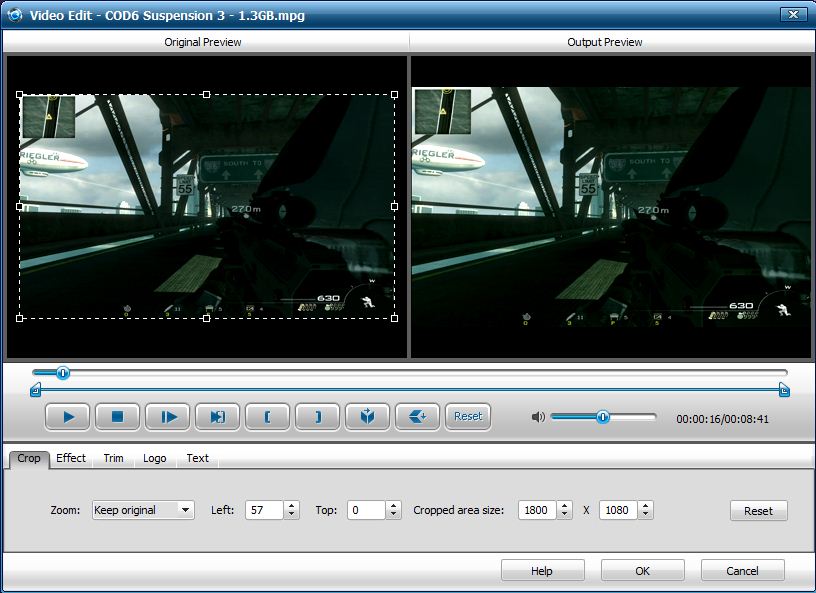Click the Output Preview video pane

point(611,207)
